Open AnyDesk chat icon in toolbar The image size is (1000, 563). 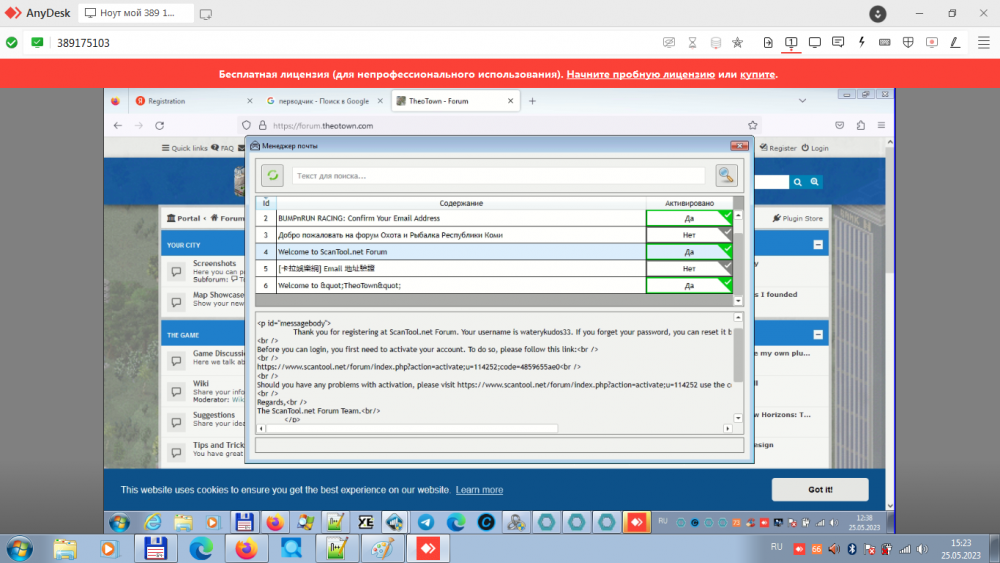tap(838, 43)
